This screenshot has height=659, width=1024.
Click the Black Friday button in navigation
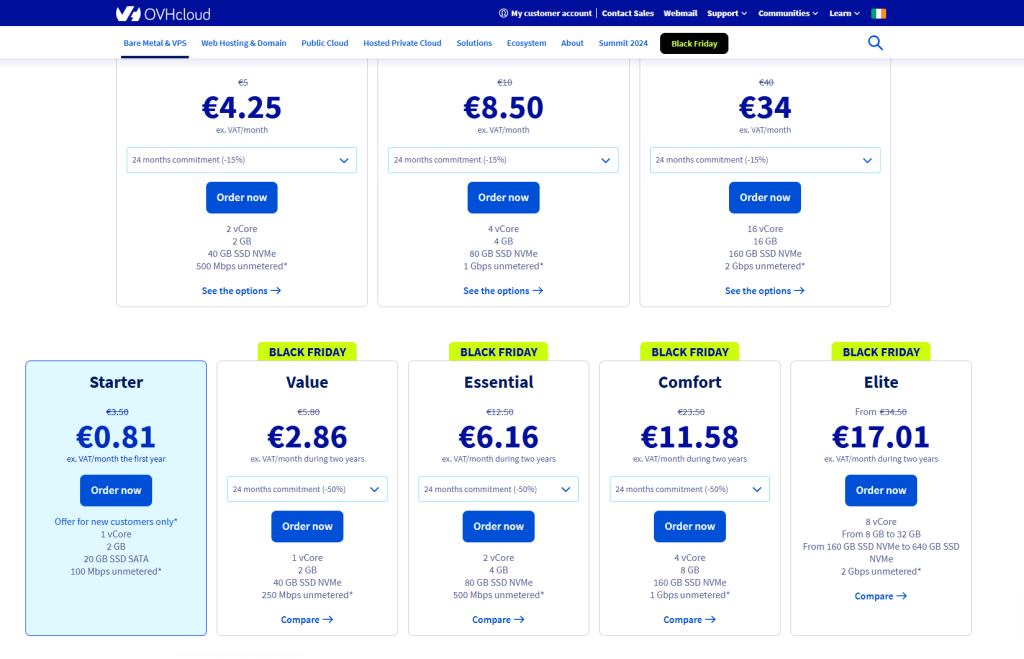coord(694,43)
